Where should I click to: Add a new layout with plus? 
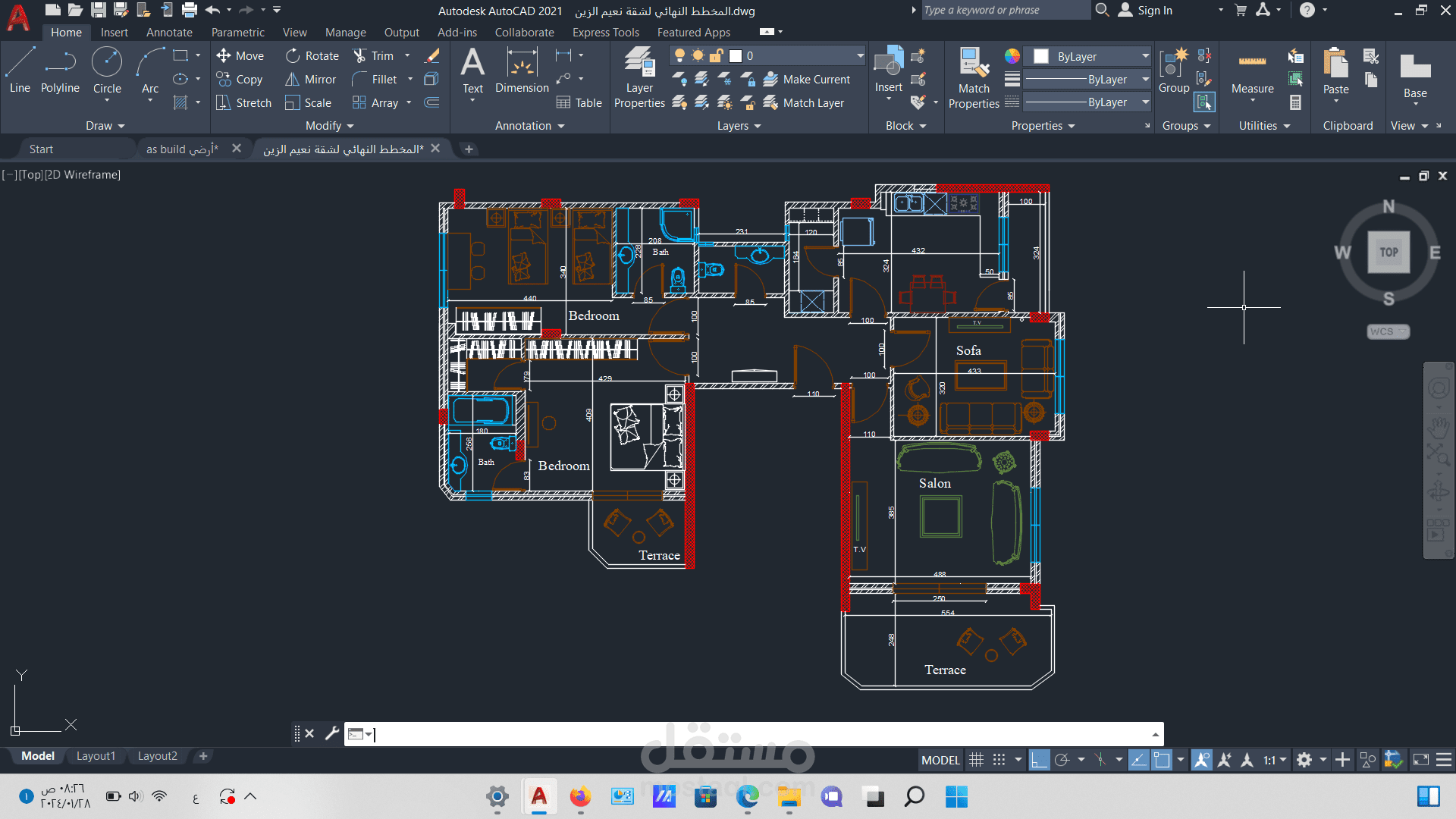point(203,756)
